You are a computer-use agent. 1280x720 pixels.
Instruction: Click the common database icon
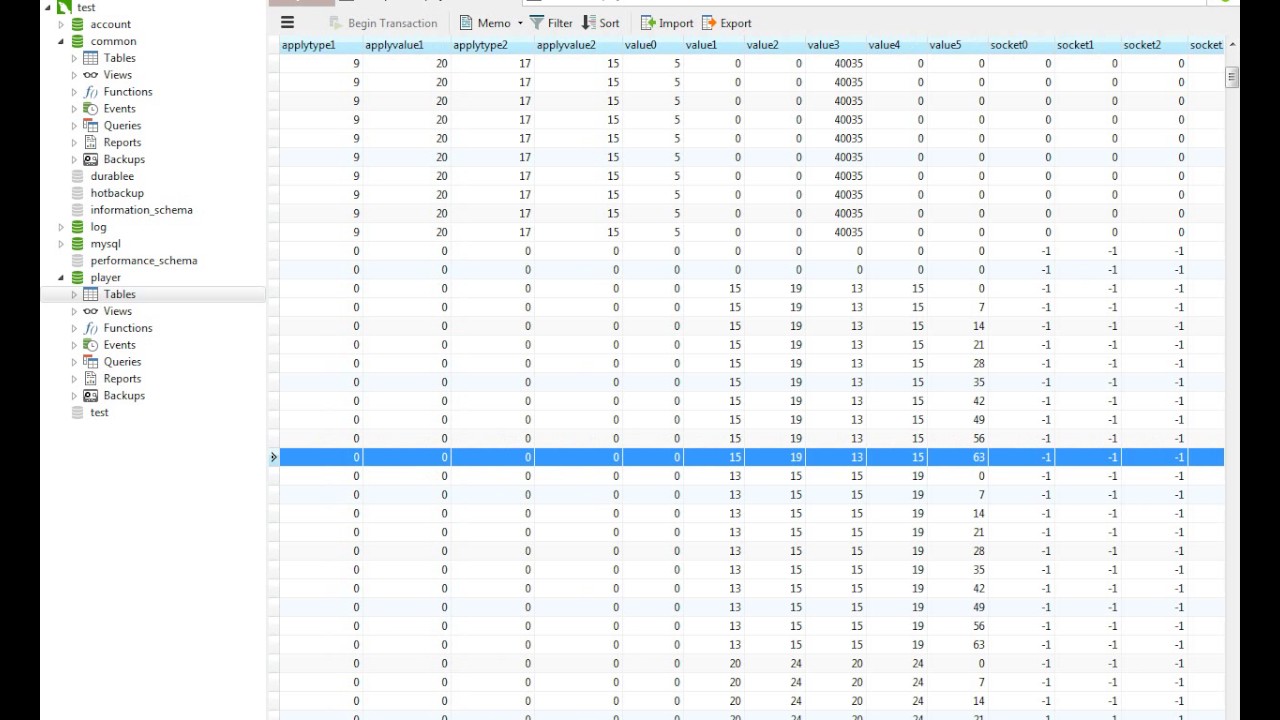tap(78, 41)
